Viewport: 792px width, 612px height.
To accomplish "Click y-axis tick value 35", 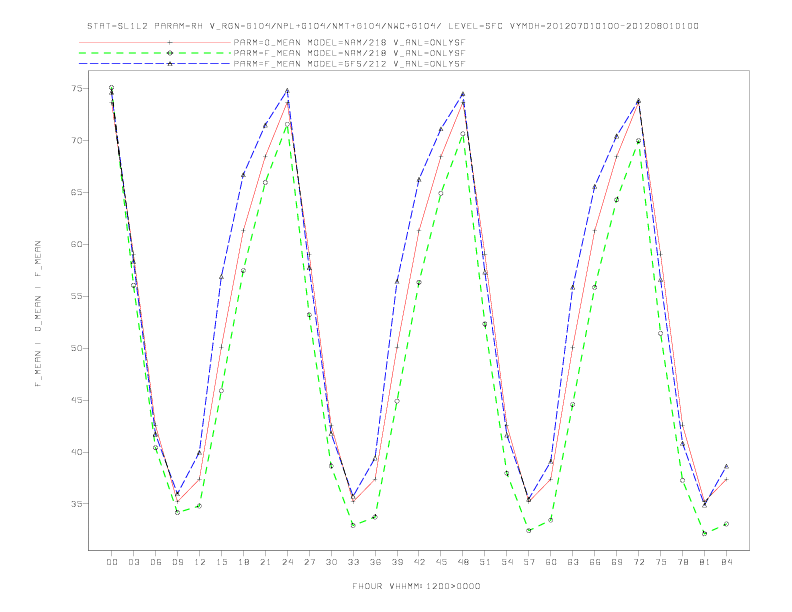I will point(77,504).
